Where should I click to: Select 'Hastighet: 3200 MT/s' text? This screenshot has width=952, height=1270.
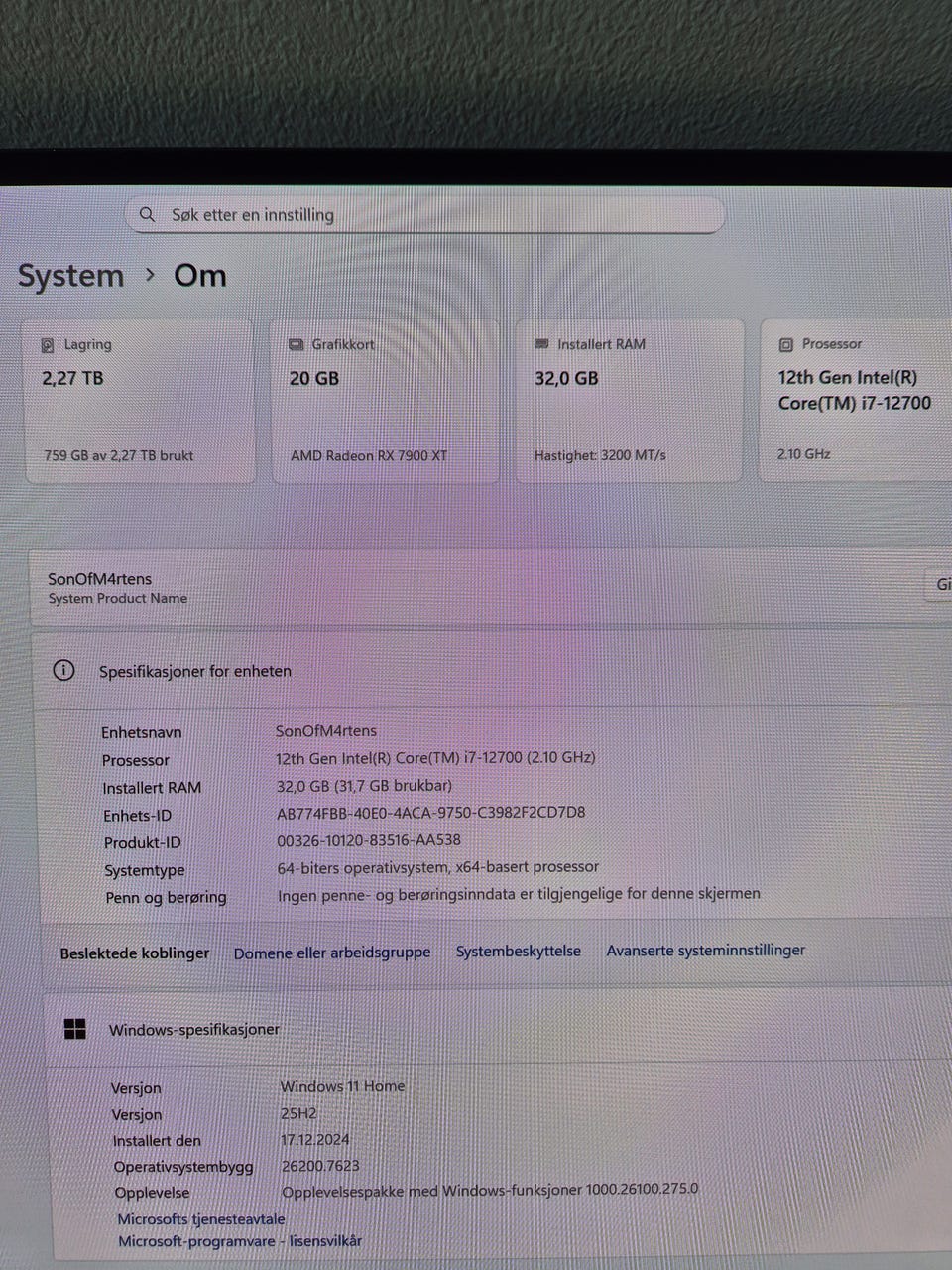[600, 455]
